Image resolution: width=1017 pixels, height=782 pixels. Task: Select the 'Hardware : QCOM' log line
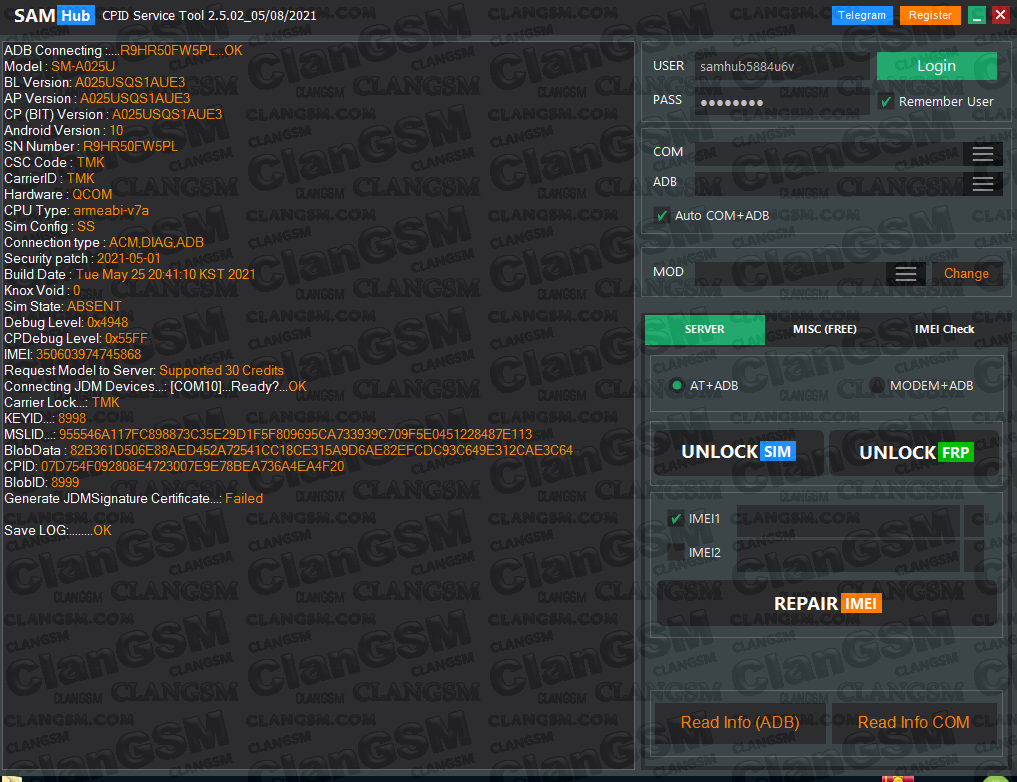58,195
